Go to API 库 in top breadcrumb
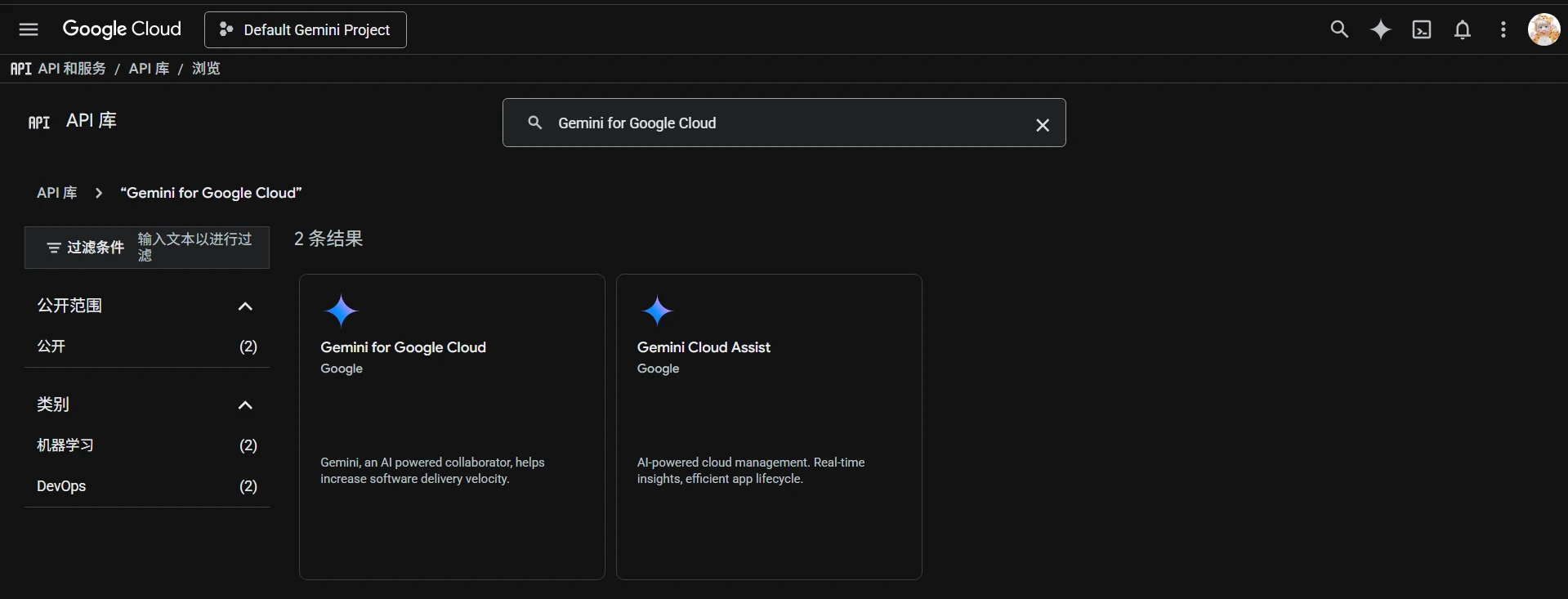Viewport: 1568px width, 599px height. coord(149,69)
